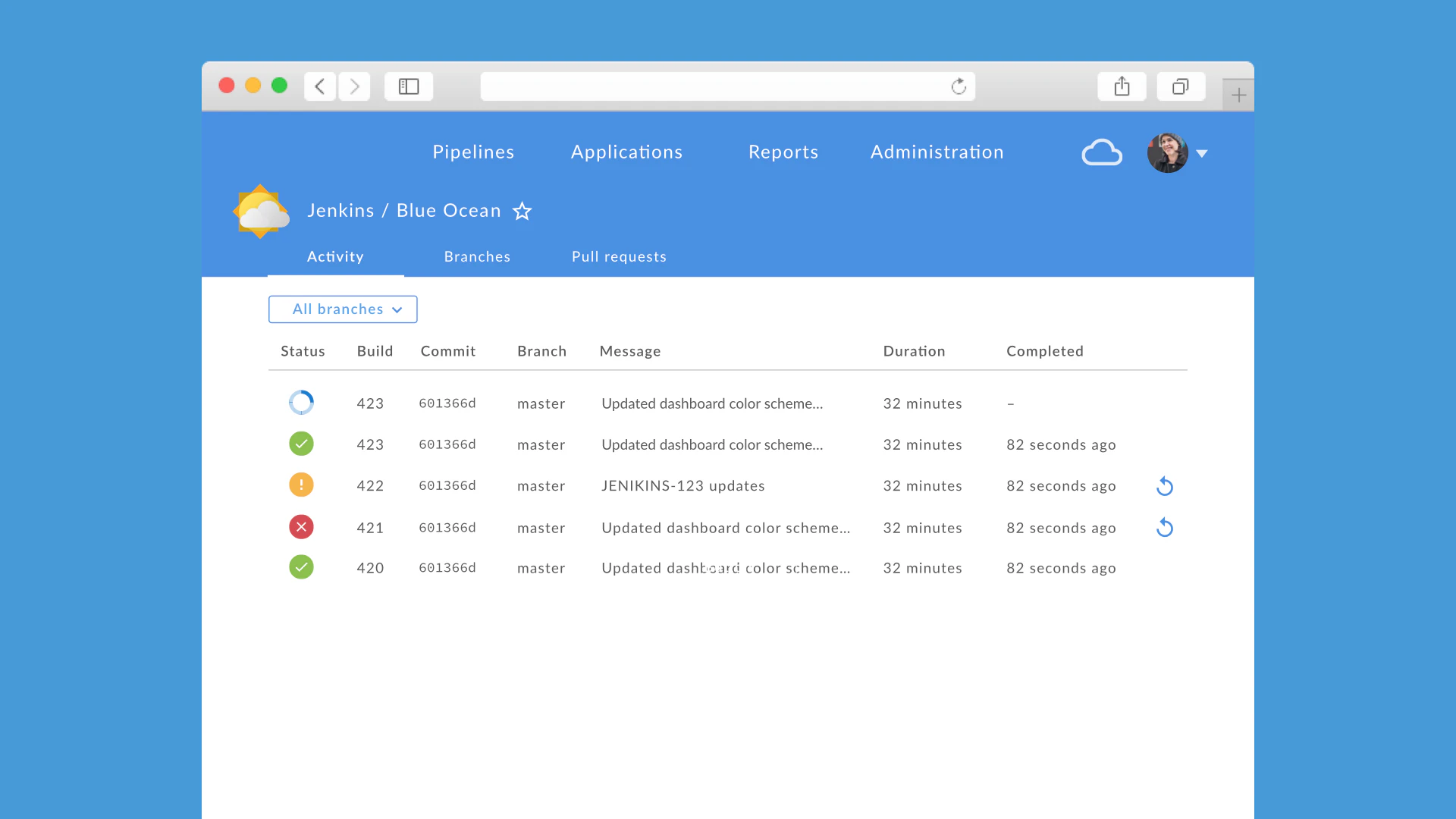Click the cloud icon in header
Viewport: 1456px width, 819px height.
1101,152
